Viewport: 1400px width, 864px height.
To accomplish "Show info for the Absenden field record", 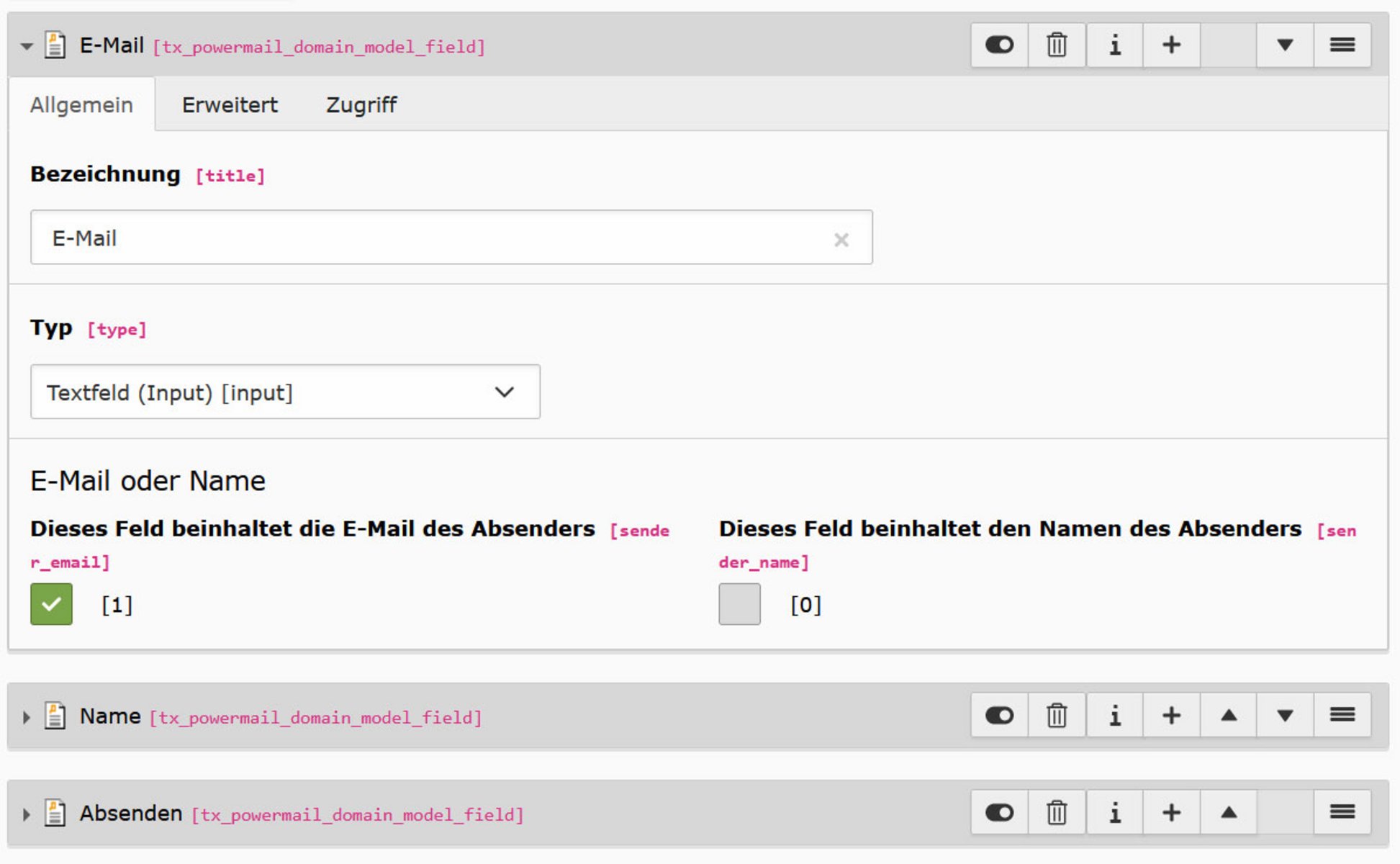I will pos(1114,812).
